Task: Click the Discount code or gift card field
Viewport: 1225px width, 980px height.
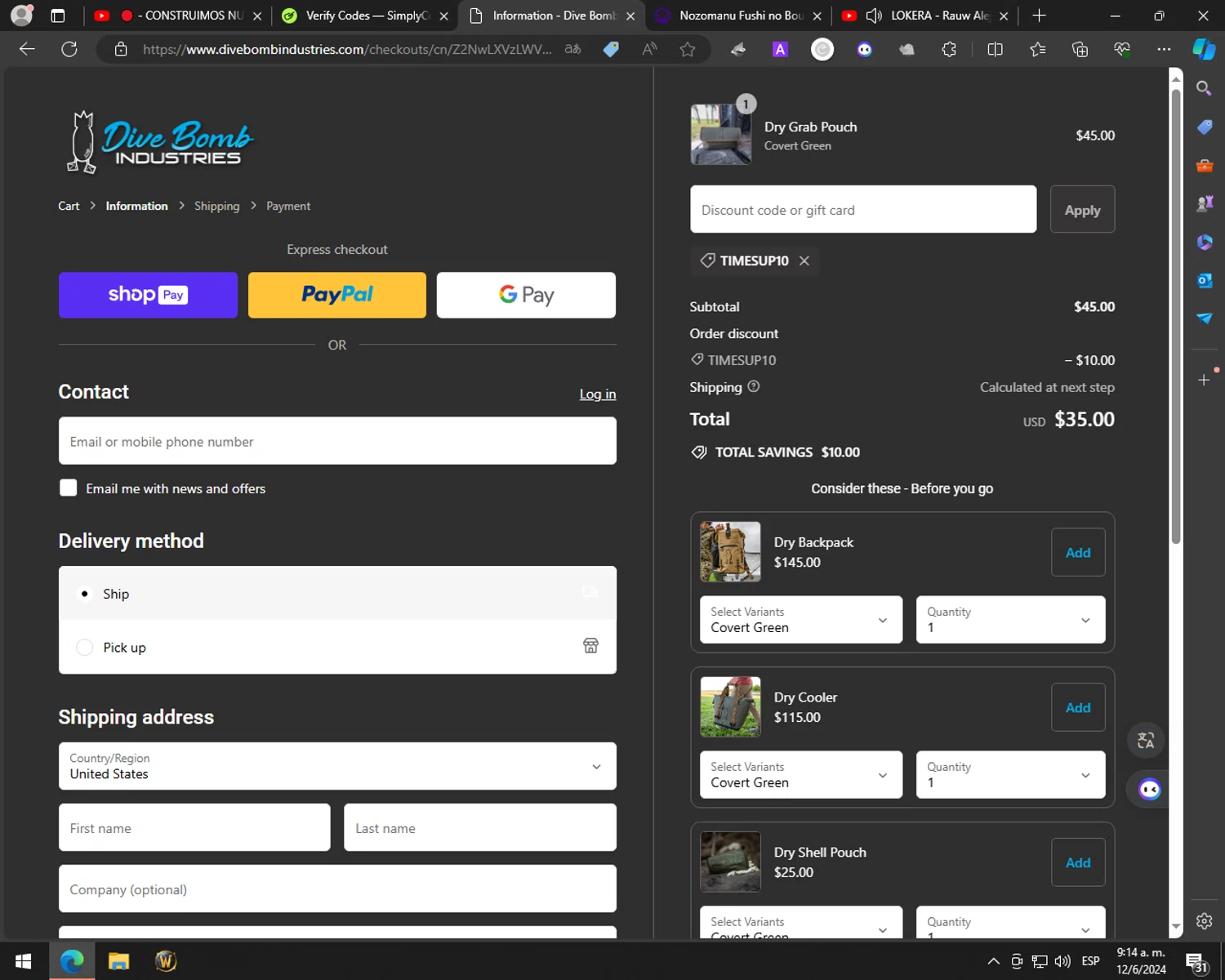Action: coord(863,210)
